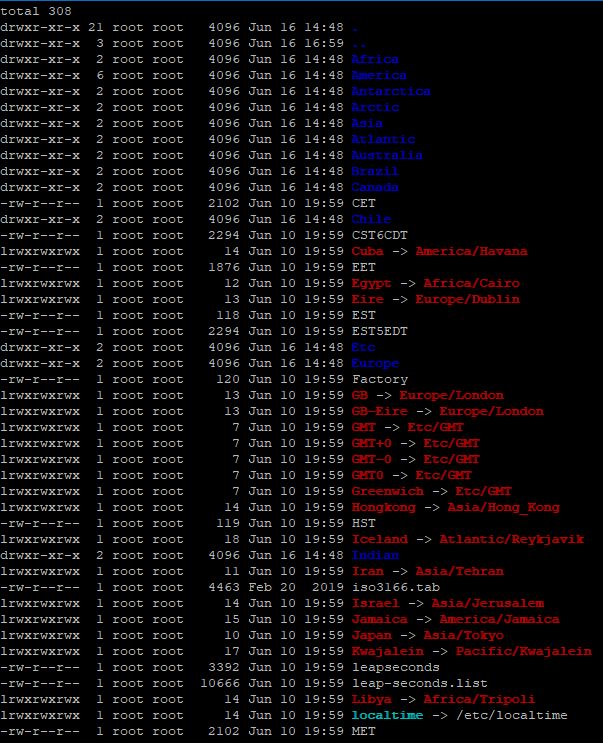Screen dimensions: 603x743
Task: Click the Factory file name
Action: coord(379,379)
